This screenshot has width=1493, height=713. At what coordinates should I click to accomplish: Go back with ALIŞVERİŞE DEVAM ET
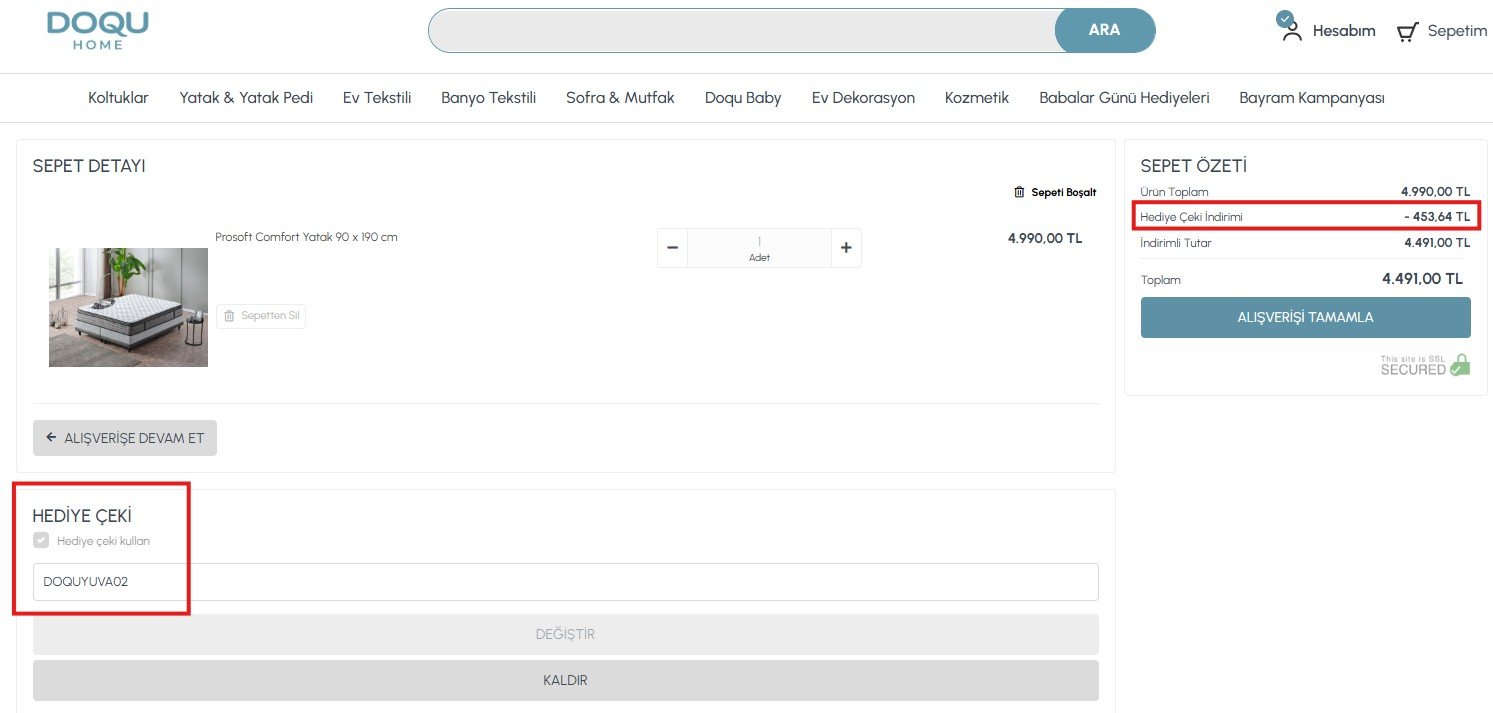(125, 438)
